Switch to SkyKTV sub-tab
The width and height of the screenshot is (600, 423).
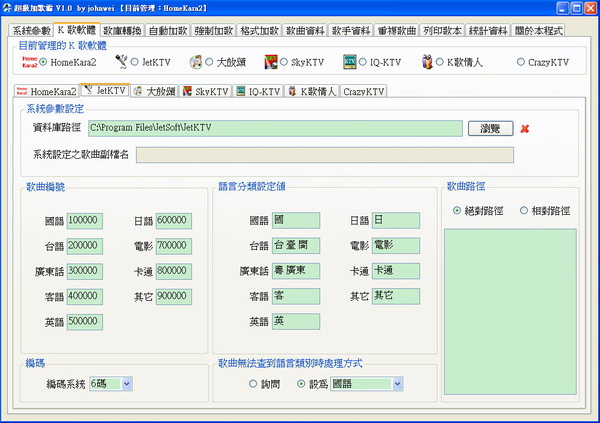point(205,91)
